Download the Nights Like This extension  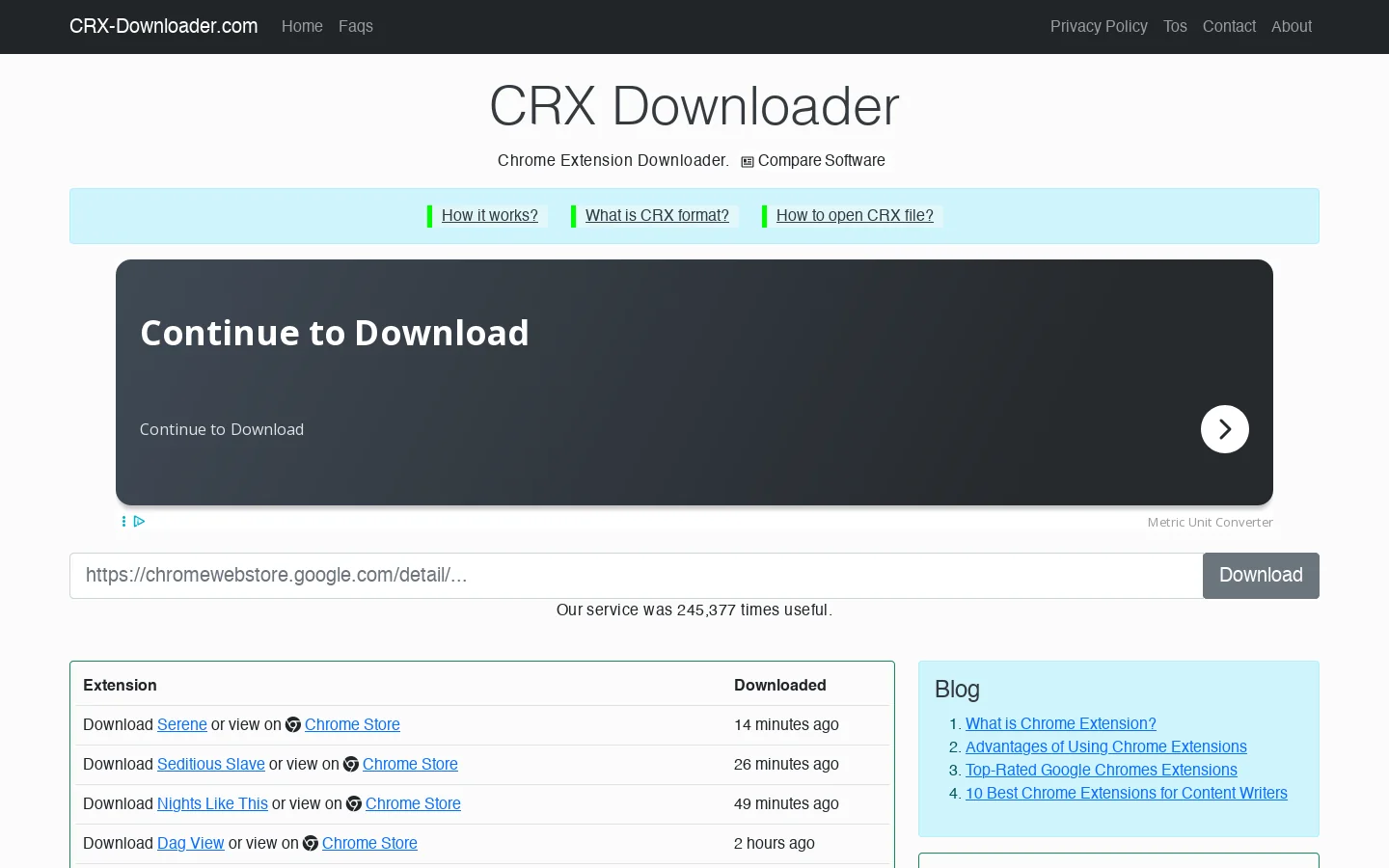[x=212, y=803]
